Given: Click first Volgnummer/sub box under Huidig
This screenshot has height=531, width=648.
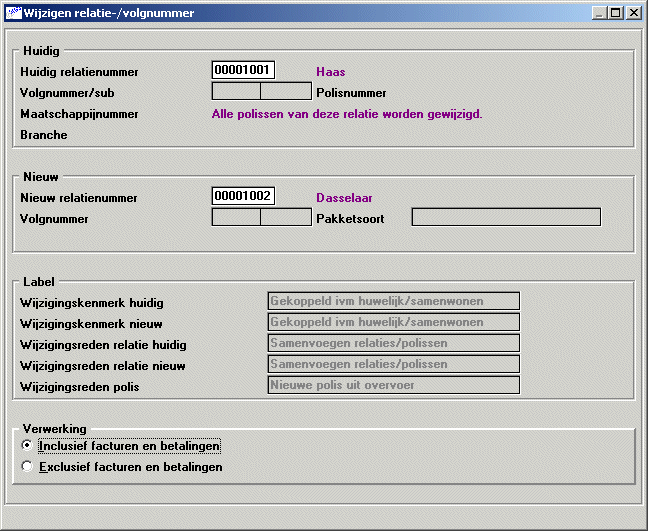Looking at the screenshot, I should tap(236, 92).
